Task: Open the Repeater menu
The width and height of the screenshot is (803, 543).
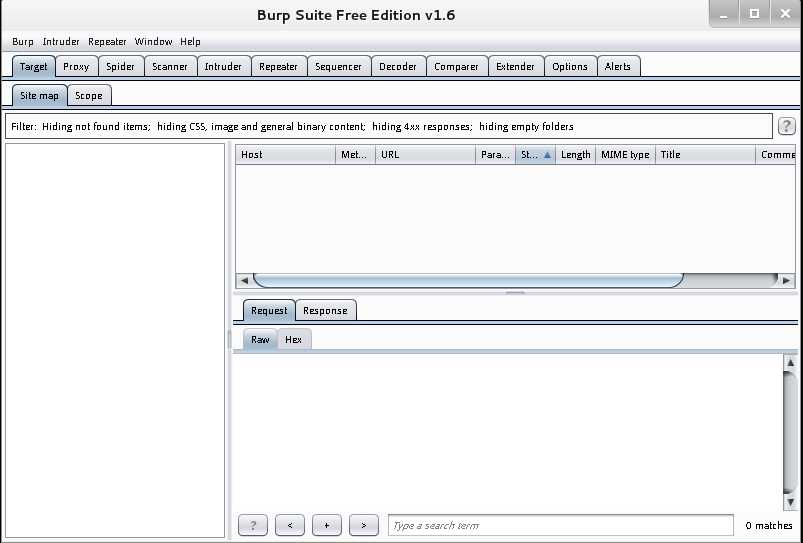Action: tap(107, 41)
